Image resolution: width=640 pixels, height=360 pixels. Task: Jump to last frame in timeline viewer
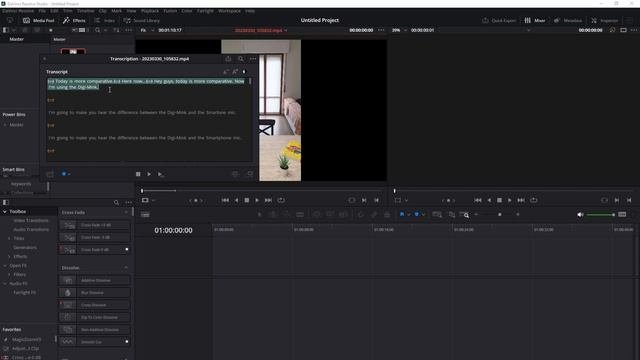coord(521,200)
